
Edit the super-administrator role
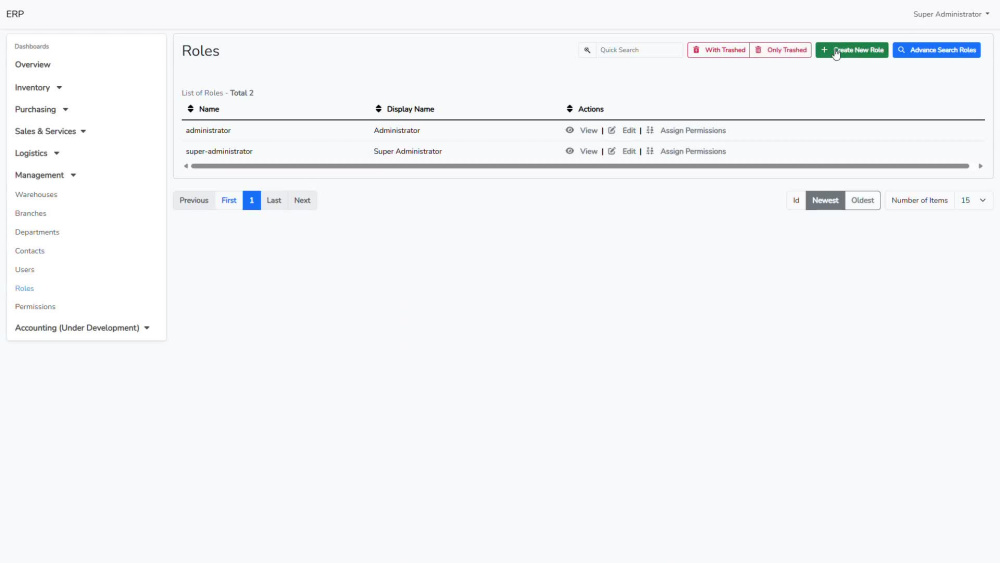[629, 151]
